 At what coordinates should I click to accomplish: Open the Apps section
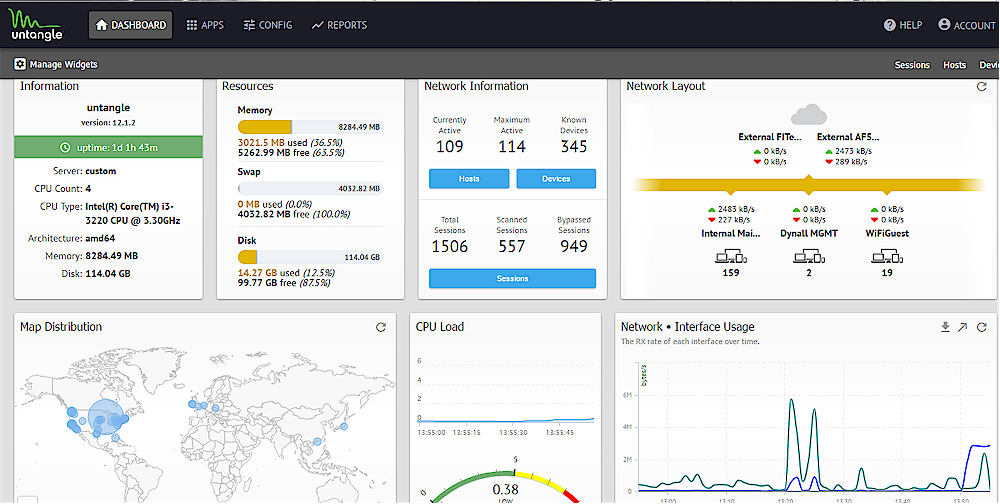pos(205,26)
